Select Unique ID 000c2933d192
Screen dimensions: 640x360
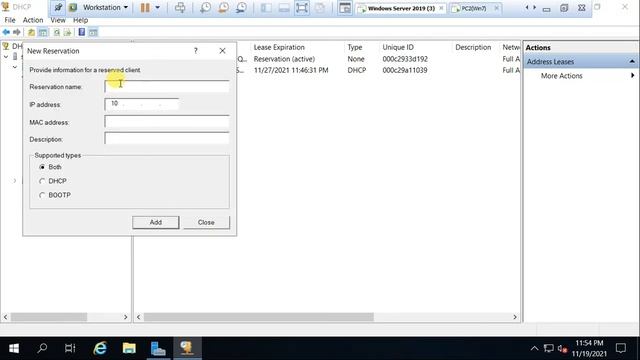405,59
